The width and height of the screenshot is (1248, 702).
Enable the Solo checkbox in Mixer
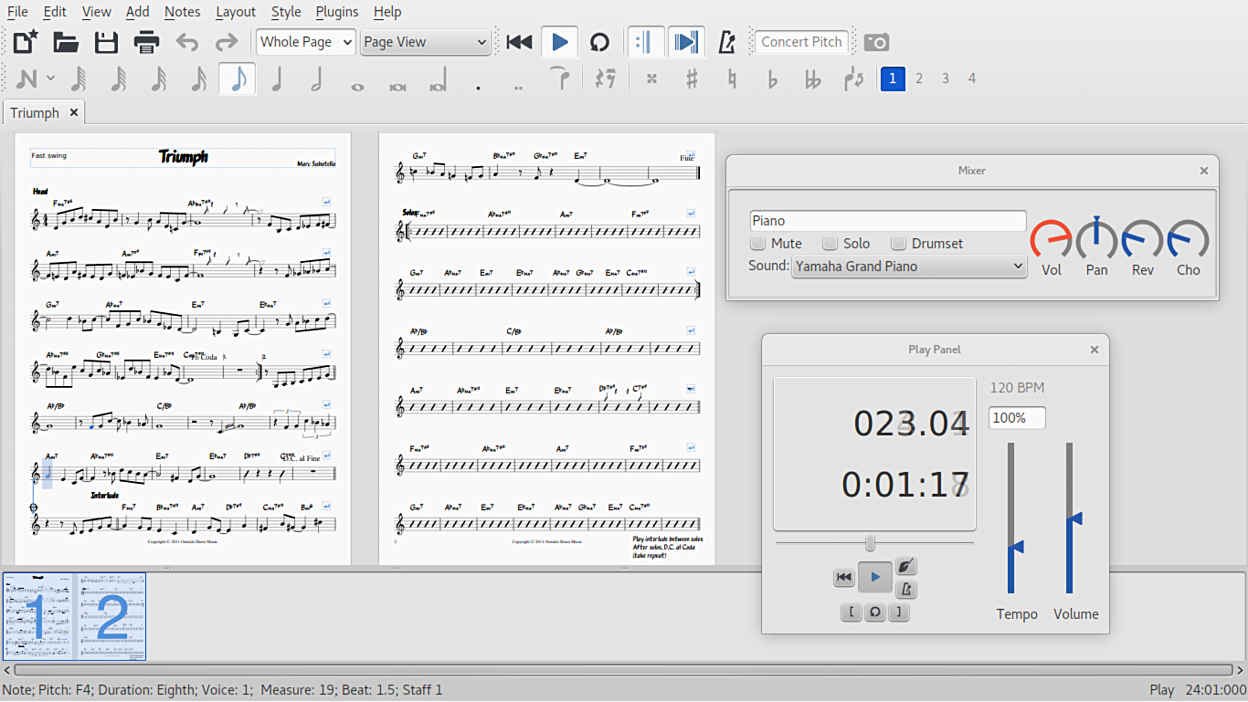[830, 243]
